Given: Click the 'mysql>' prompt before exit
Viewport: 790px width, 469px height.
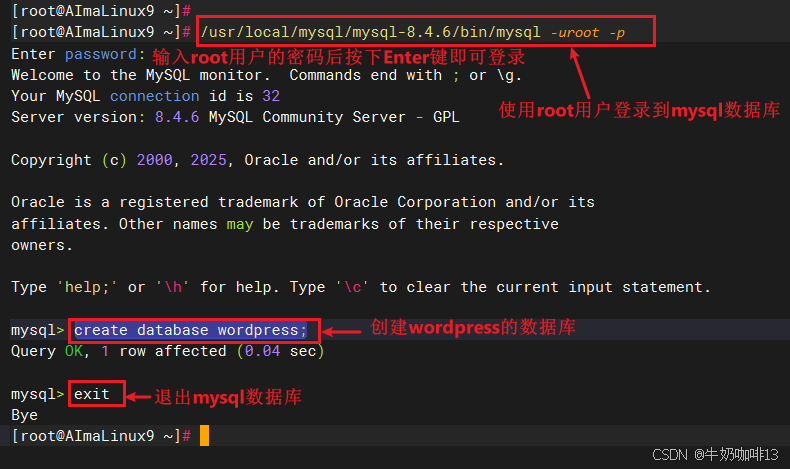Looking at the screenshot, I should [x=38, y=394].
